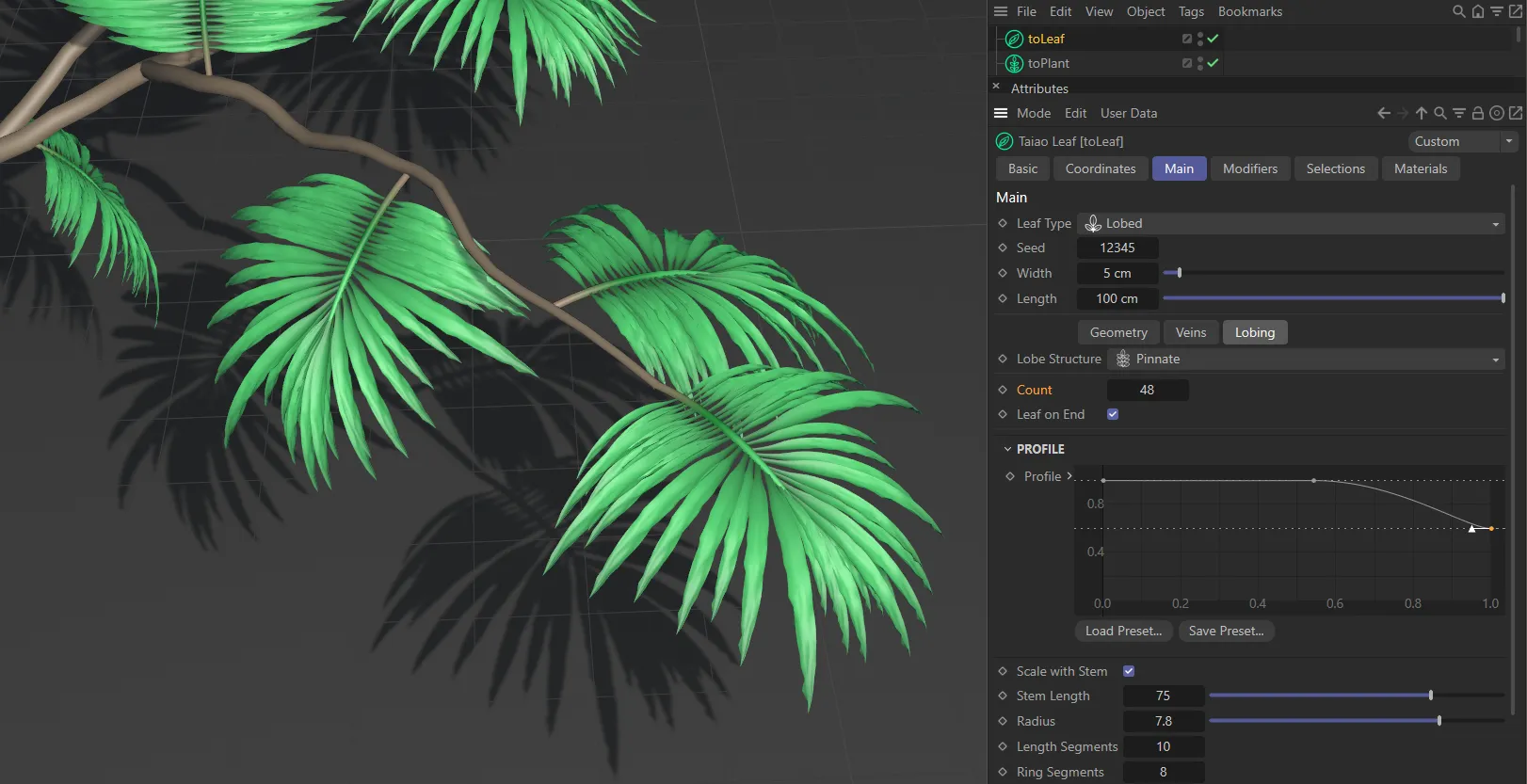Screen dimensions: 1527x784
Task: Open the Leaf Type dropdown
Action: pyautogui.click(x=1290, y=223)
